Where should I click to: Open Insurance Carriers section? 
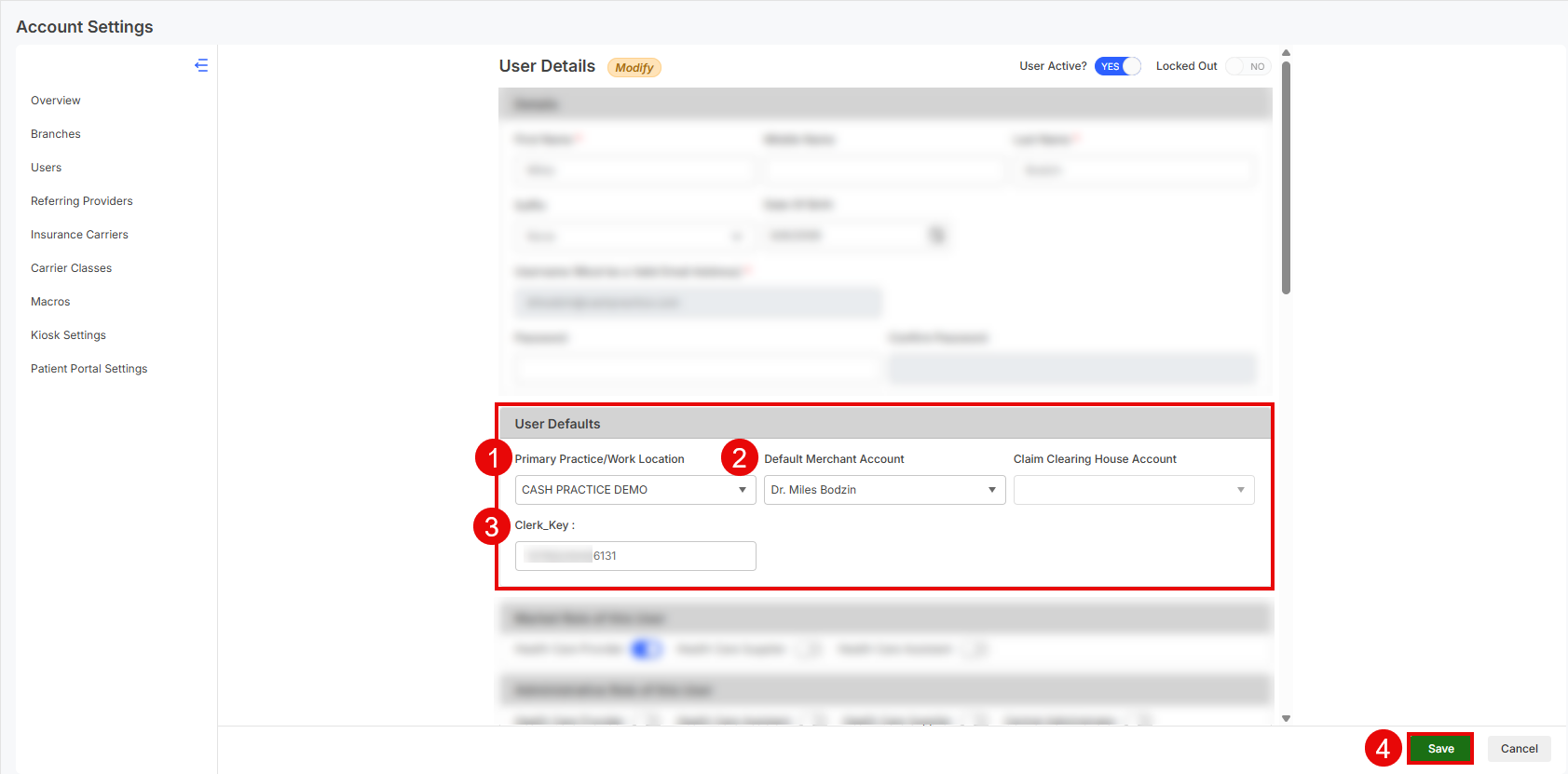tap(79, 235)
